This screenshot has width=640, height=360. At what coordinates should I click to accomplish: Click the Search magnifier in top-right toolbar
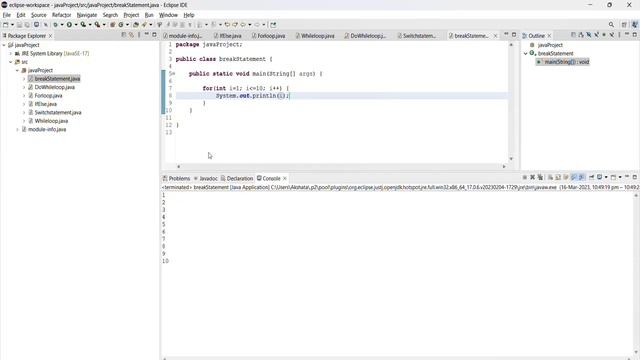coord(611,24)
